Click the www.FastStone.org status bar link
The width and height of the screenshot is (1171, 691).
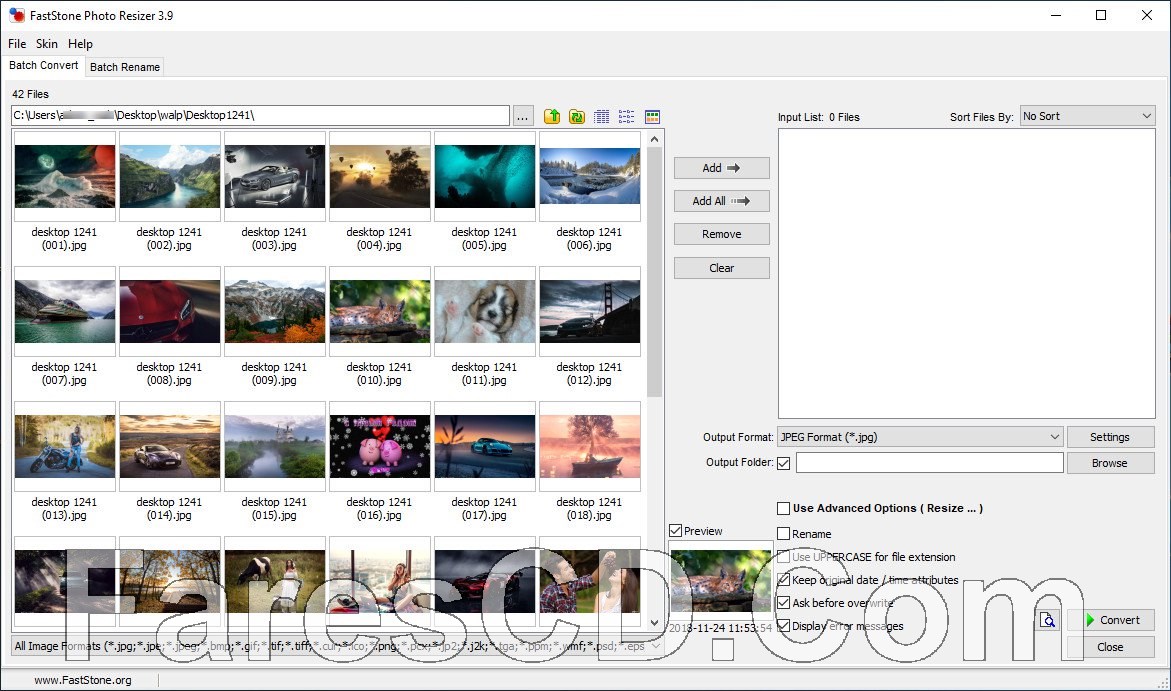(83, 680)
